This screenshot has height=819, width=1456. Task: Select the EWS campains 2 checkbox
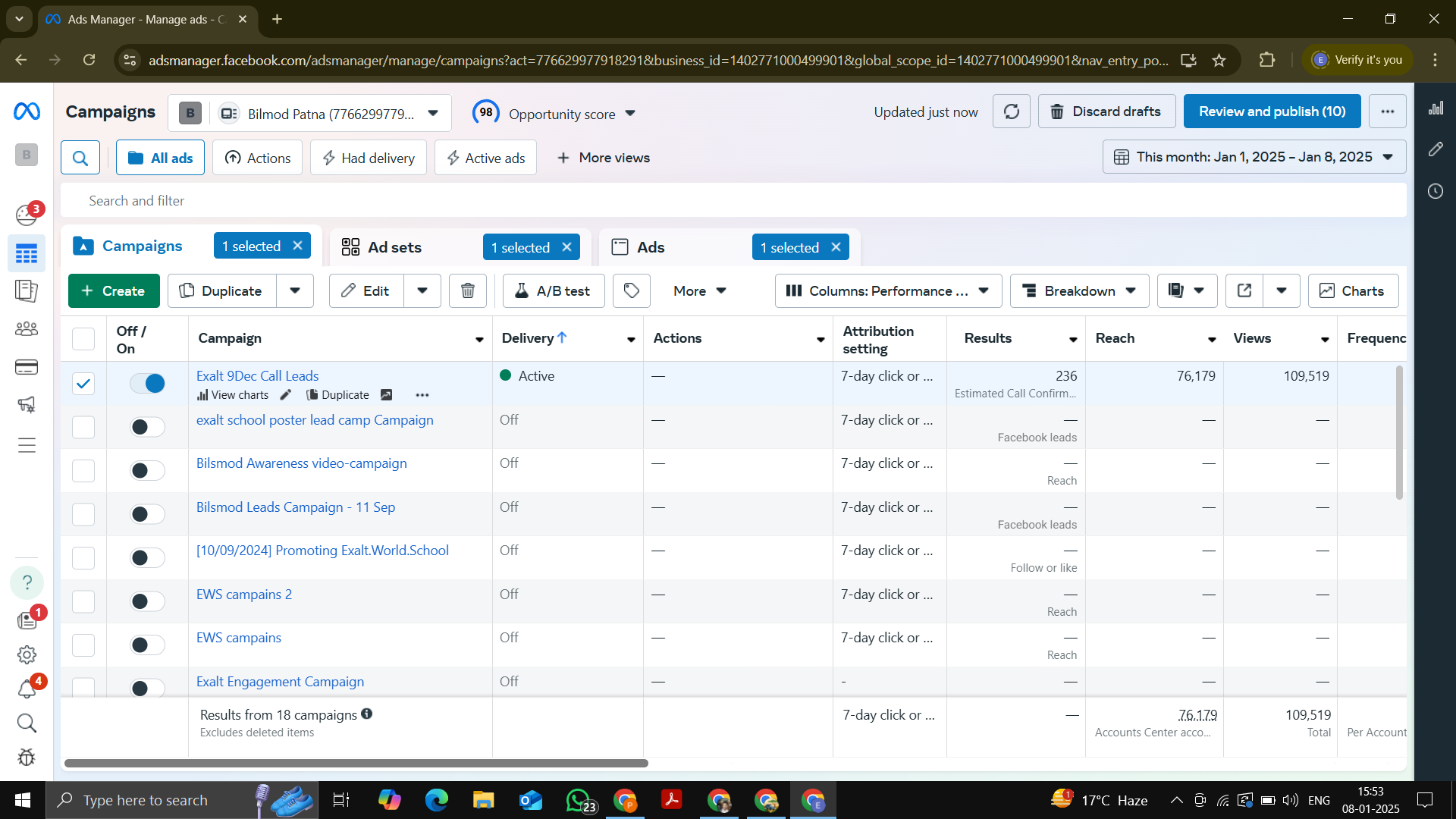click(83, 601)
